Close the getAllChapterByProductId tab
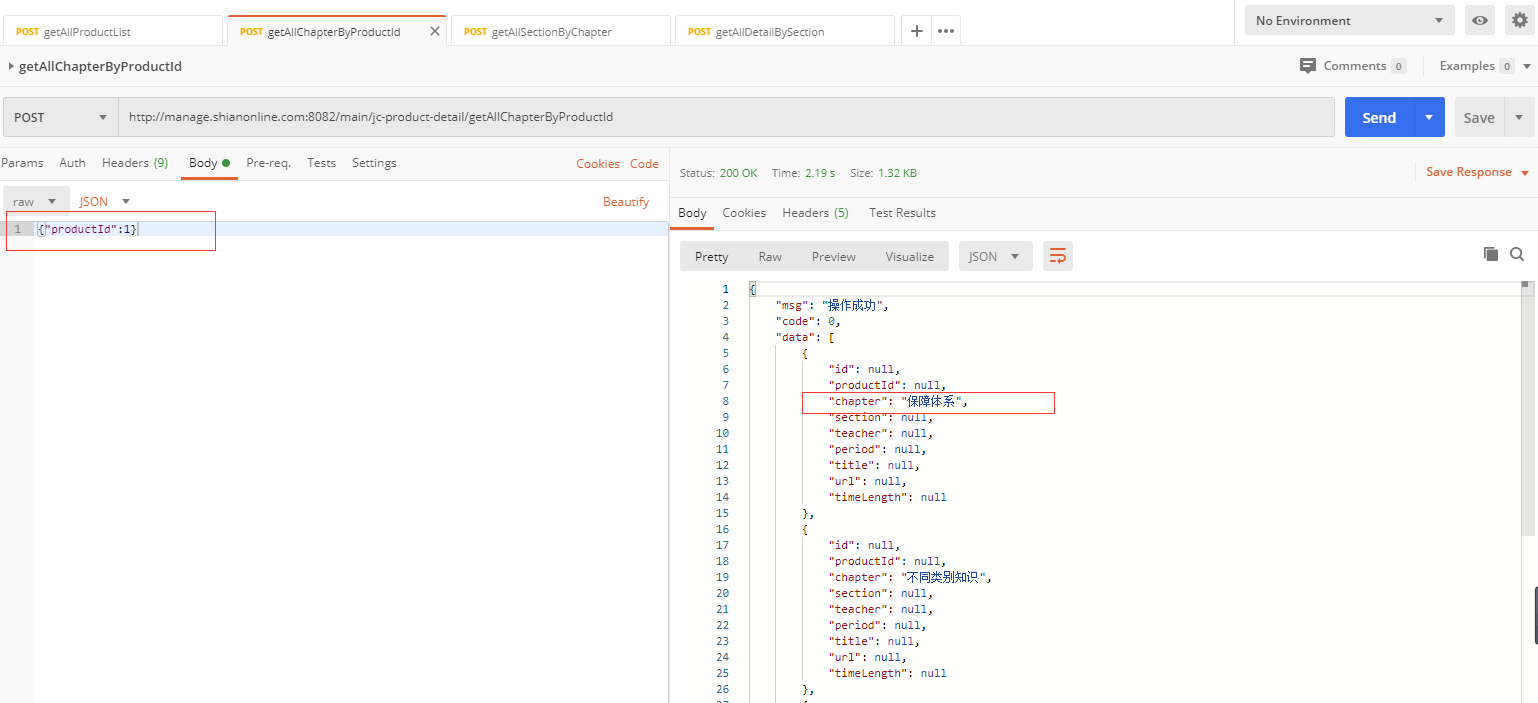The width and height of the screenshot is (1538, 703). 434,31
